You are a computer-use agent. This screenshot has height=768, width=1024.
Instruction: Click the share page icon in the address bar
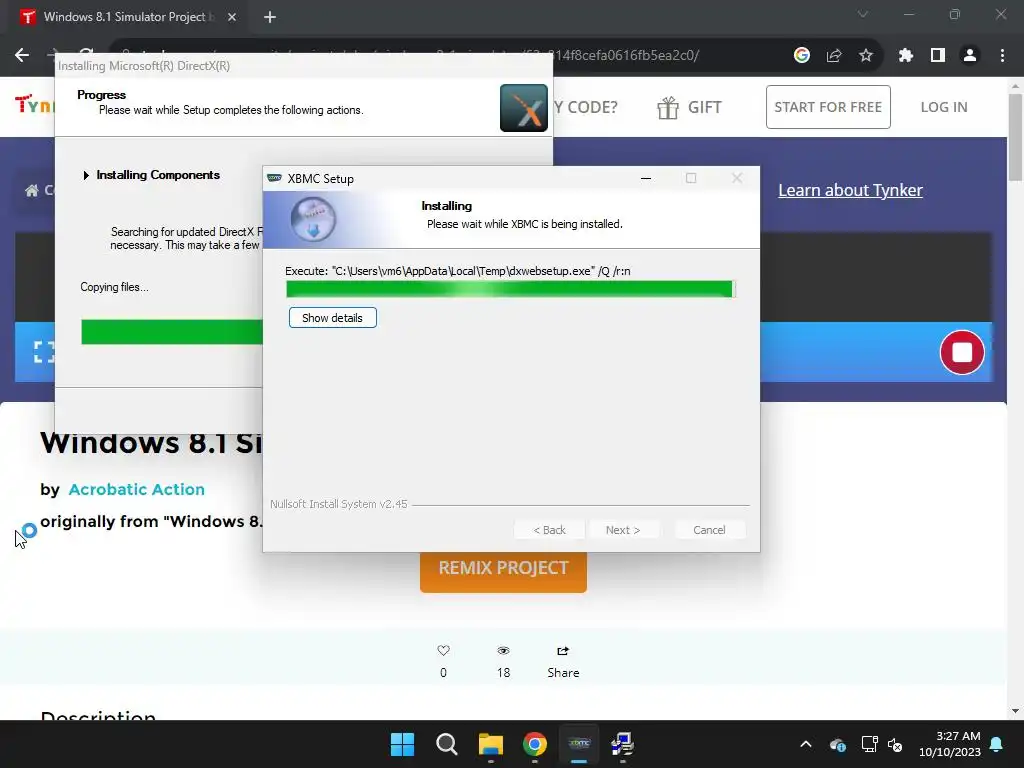pos(834,56)
